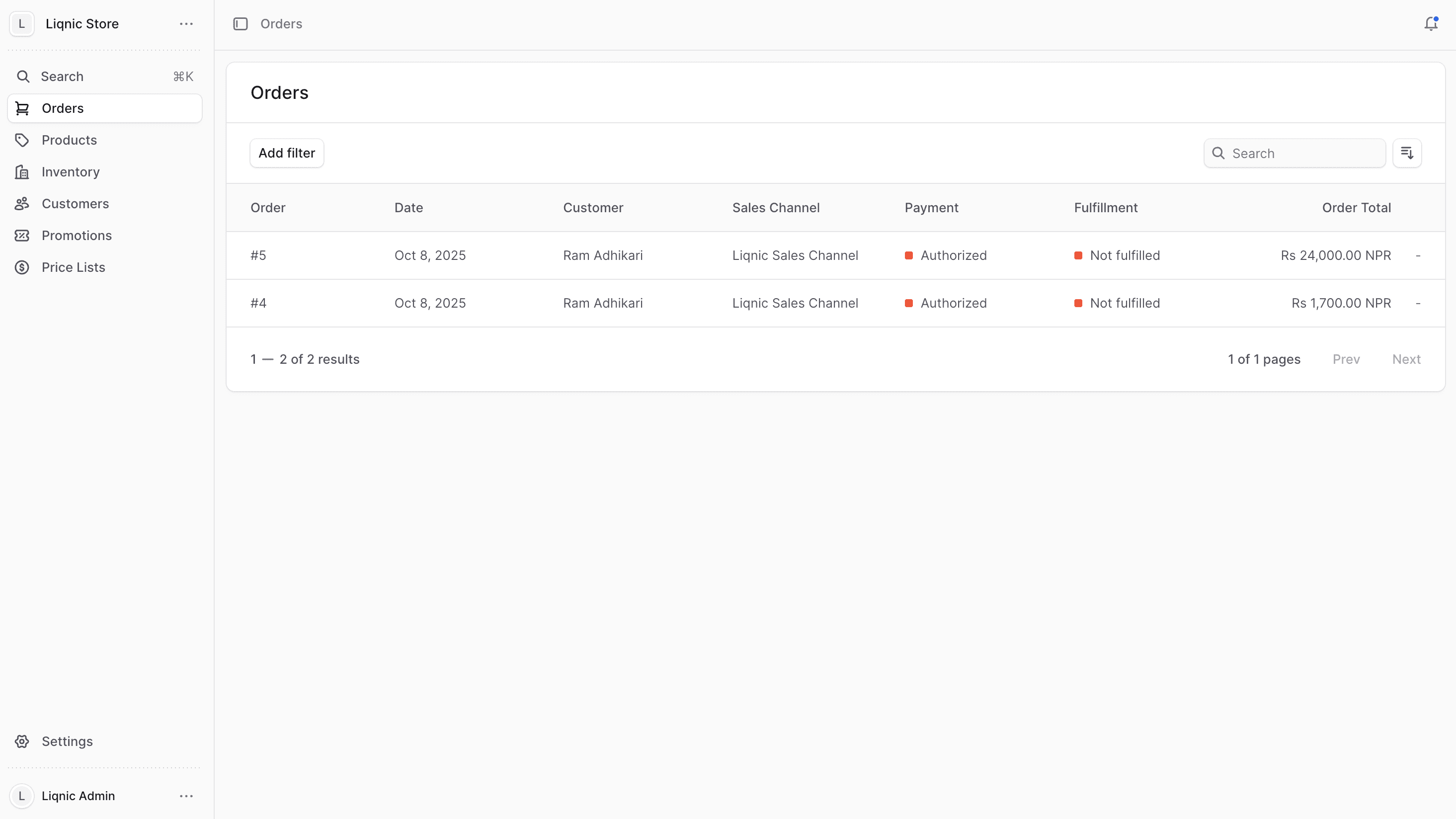Screen dimensions: 1456x819
Task: Open the notifications bell icon
Action: pyautogui.click(x=1431, y=24)
